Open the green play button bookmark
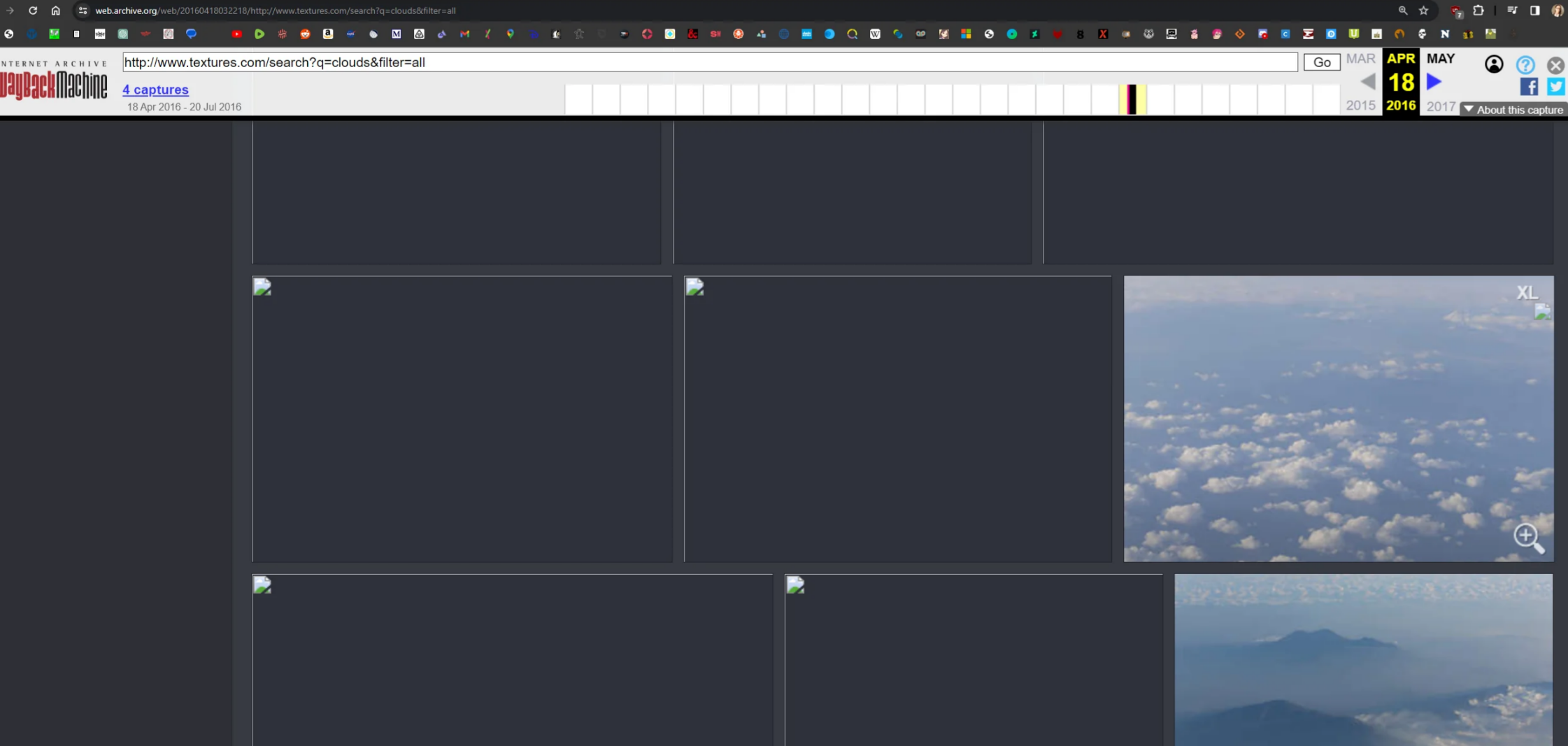Screen dimensions: 1568x746 coord(259,34)
